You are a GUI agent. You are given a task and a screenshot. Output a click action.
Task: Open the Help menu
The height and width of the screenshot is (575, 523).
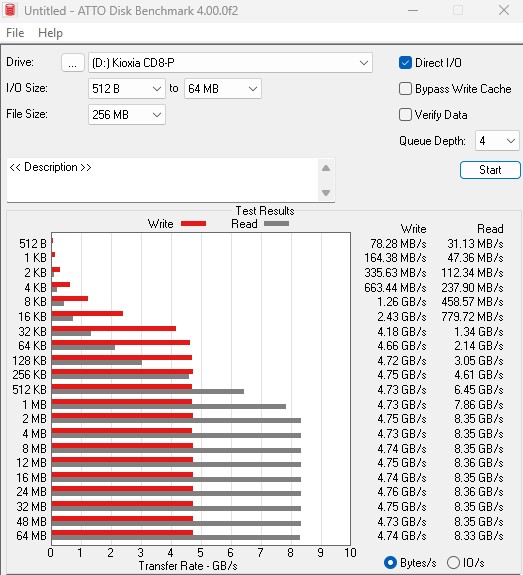pos(50,33)
